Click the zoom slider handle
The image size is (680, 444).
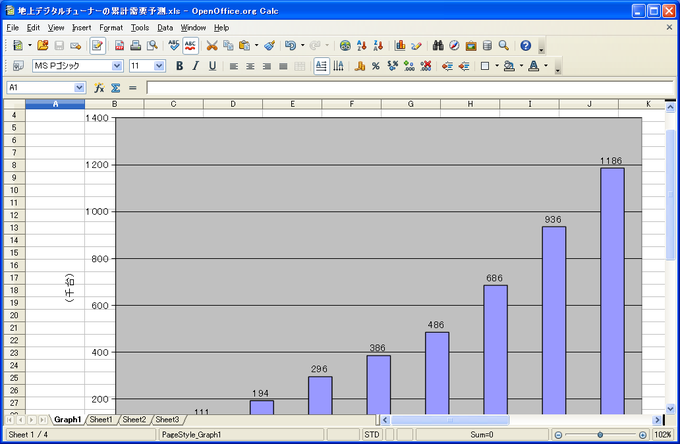point(600,434)
